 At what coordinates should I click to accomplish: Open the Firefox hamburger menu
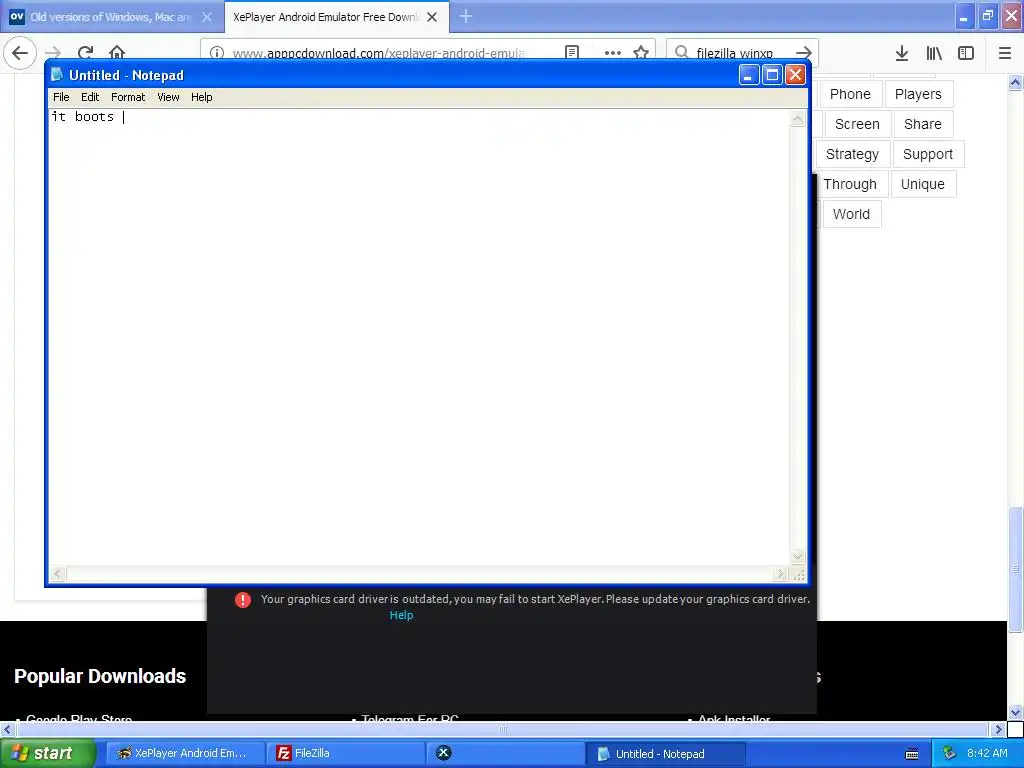pyautogui.click(x=1005, y=53)
